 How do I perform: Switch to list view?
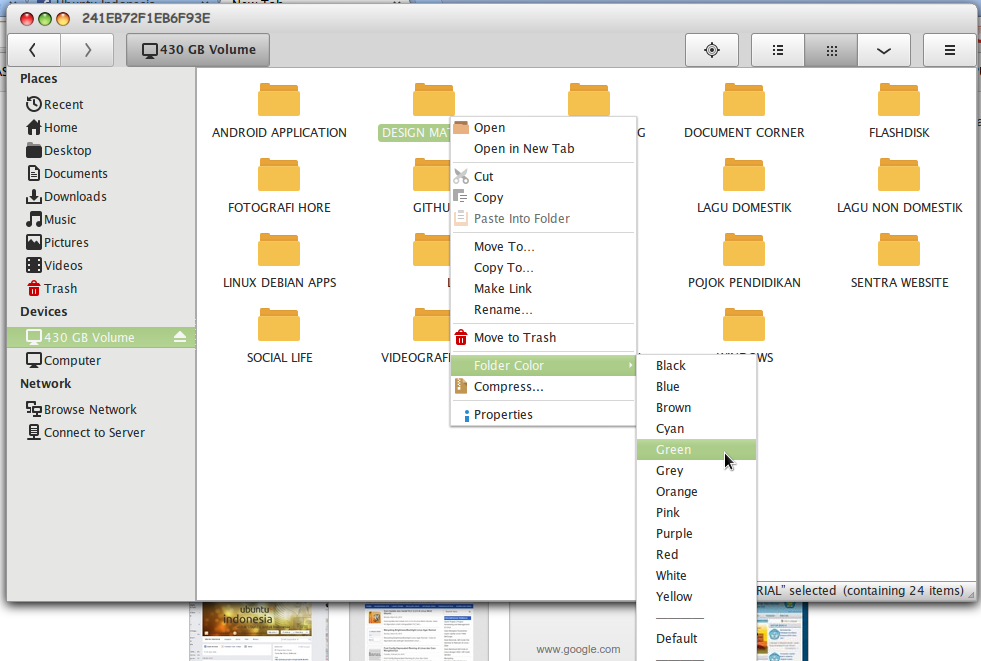pos(778,50)
